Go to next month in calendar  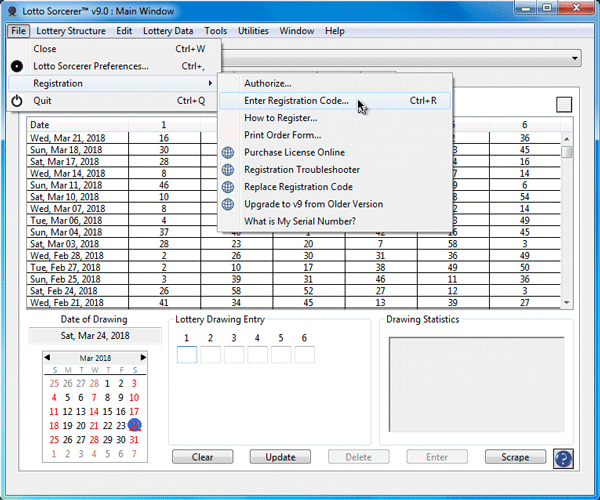point(143,357)
